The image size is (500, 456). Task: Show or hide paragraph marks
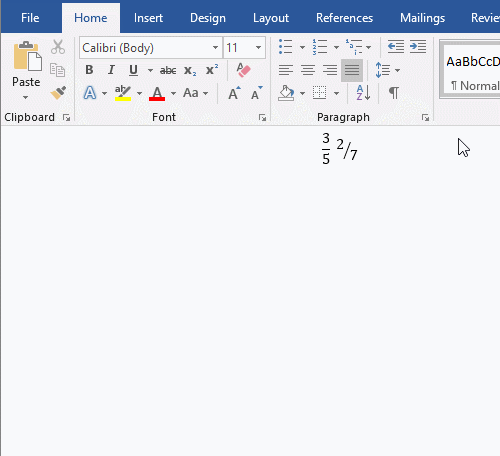[394, 93]
